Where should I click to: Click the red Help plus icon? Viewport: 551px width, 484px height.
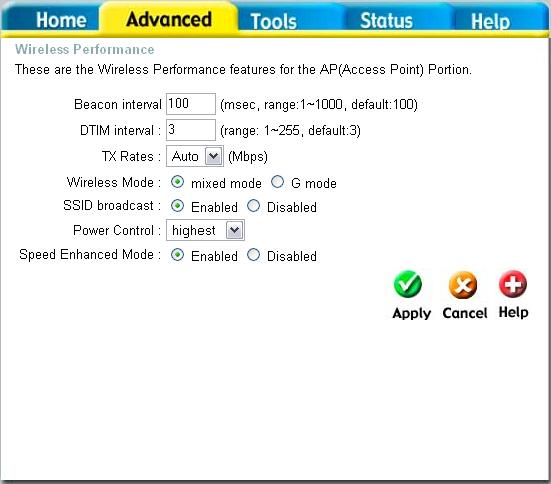(x=513, y=284)
